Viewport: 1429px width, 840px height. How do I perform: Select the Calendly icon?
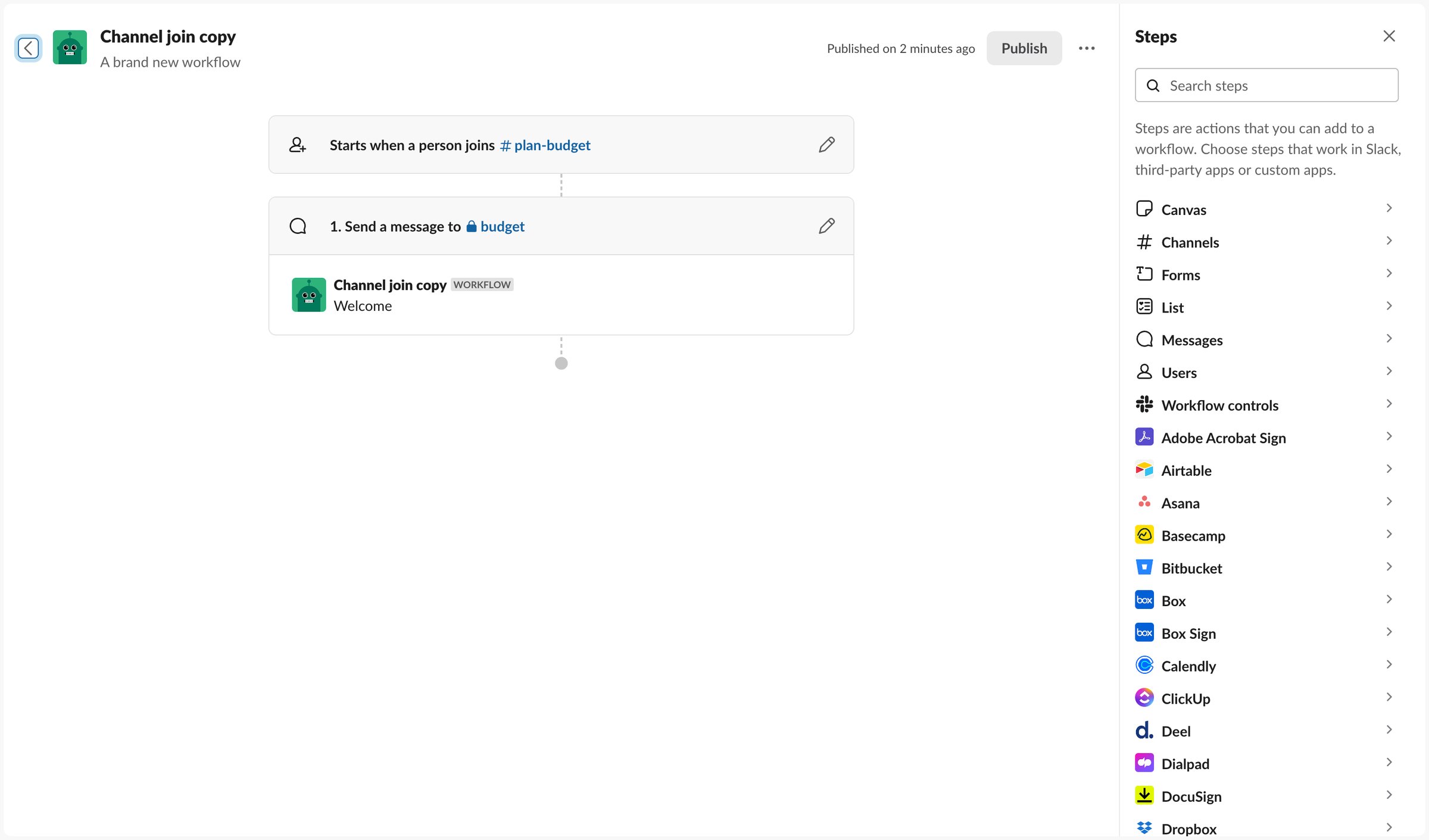point(1144,665)
